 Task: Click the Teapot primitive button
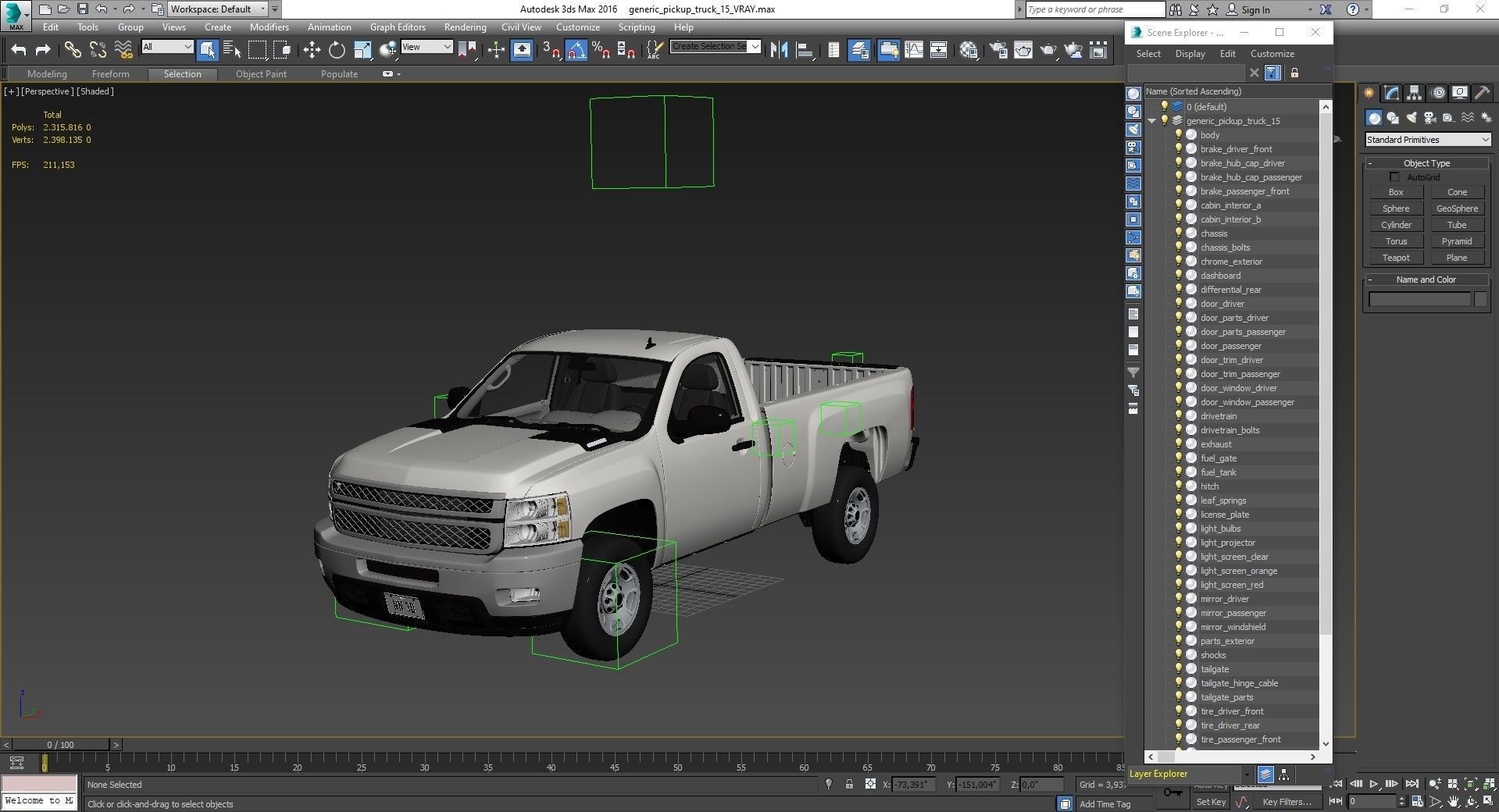click(x=1396, y=258)
